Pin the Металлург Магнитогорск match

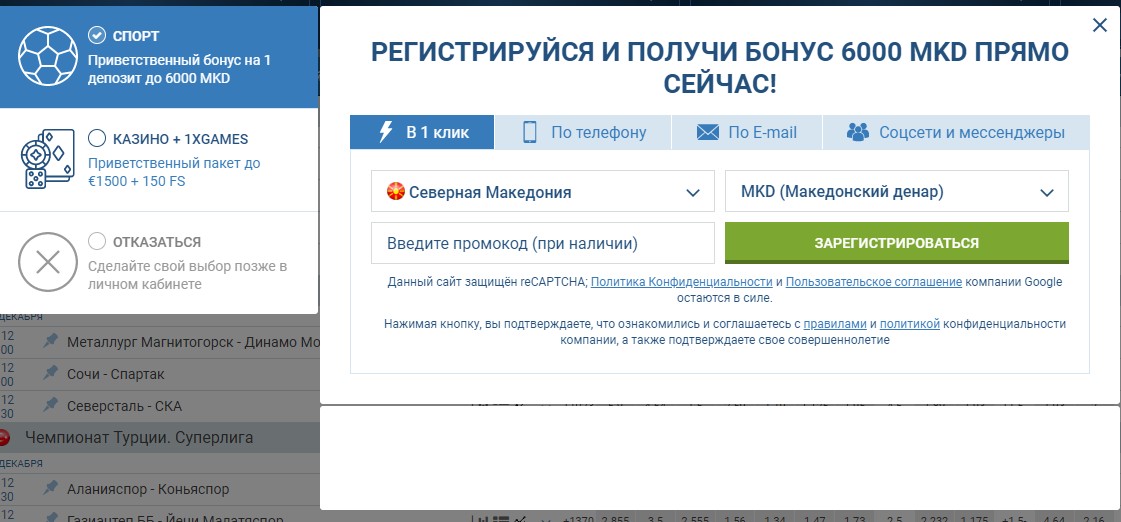(x=50, y=342)
